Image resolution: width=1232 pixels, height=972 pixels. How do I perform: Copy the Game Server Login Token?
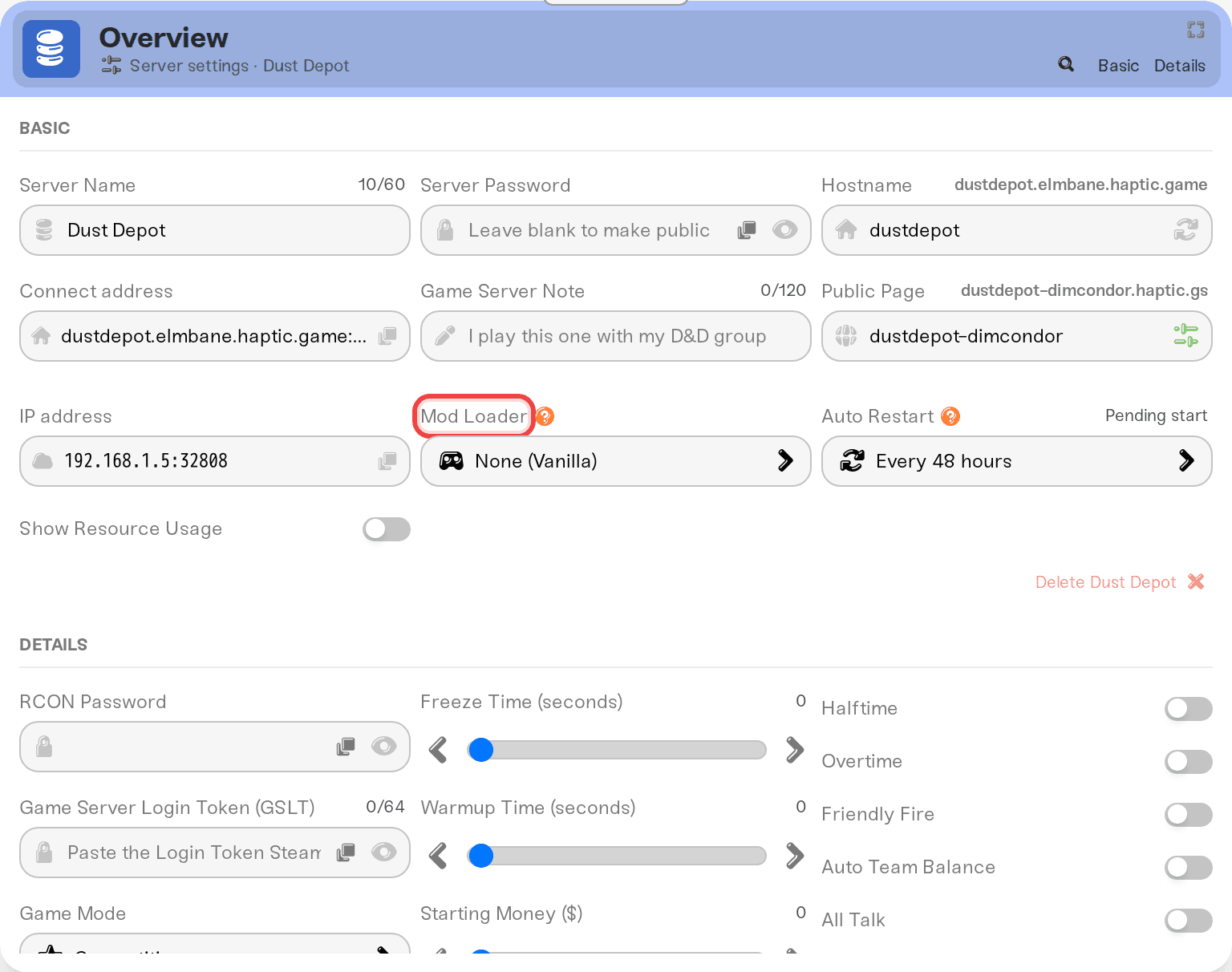[346, 853]
